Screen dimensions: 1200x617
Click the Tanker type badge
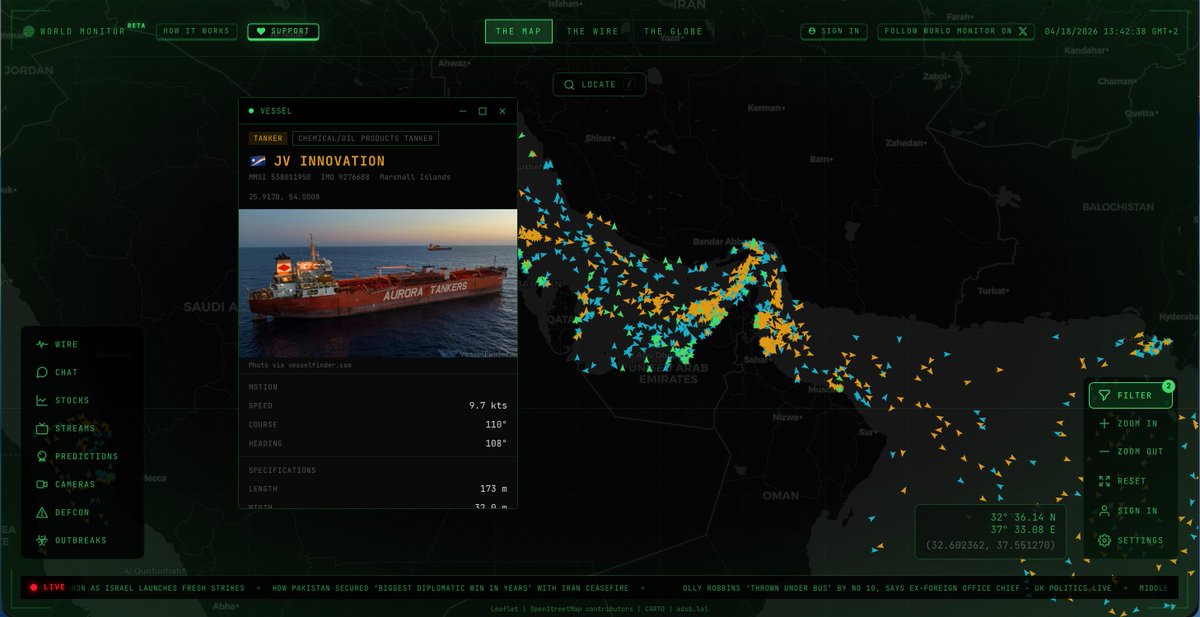(x=268, y=139)
